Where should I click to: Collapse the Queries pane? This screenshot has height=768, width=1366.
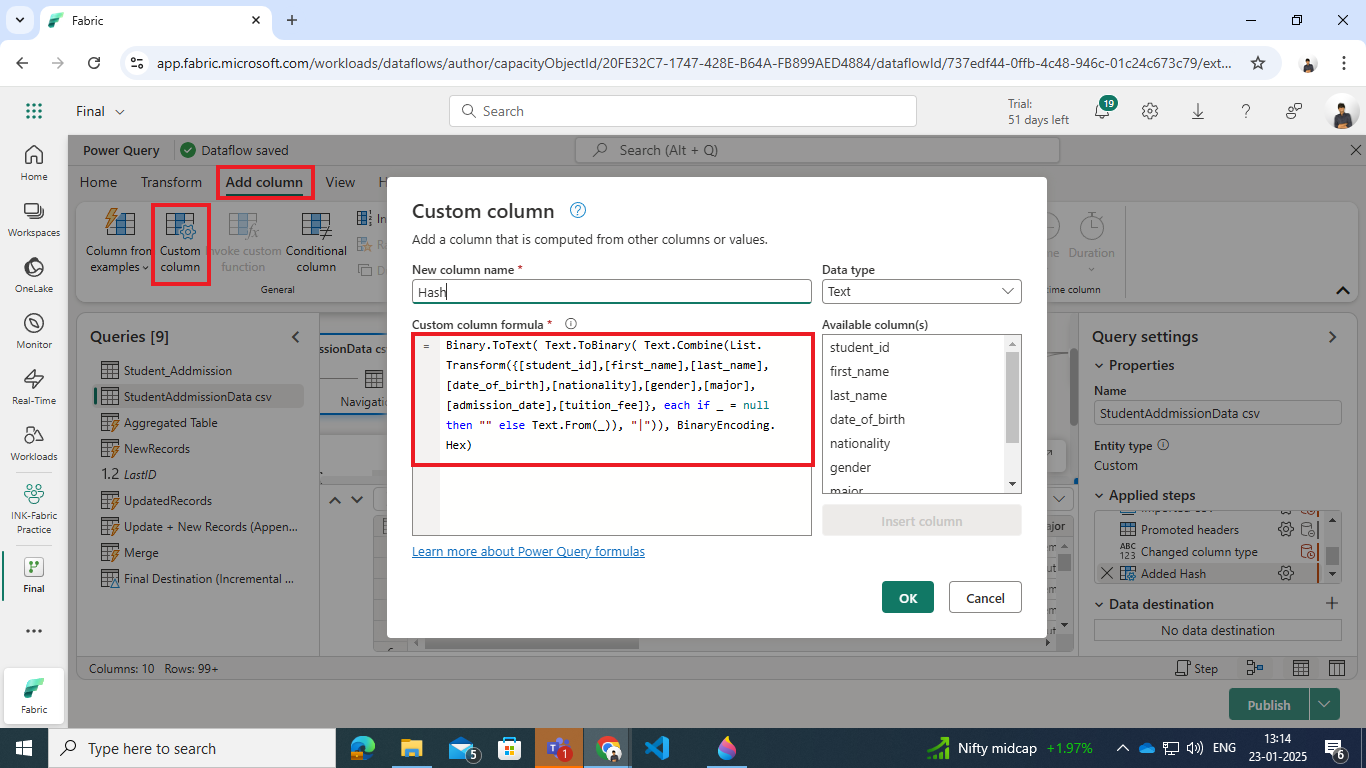[295, 337]
